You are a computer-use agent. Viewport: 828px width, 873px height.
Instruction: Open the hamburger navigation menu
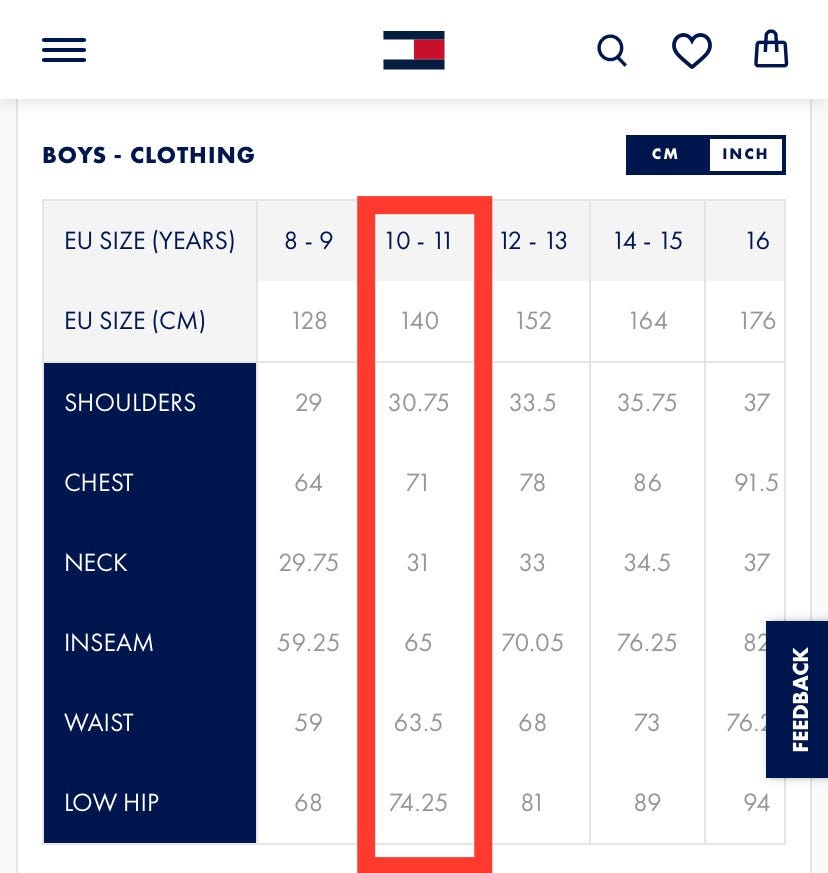(64, 50)
